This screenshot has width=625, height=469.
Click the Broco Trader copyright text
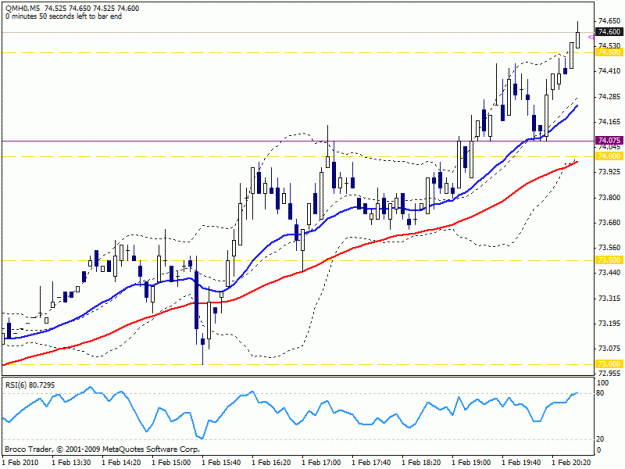coord(102,449)
